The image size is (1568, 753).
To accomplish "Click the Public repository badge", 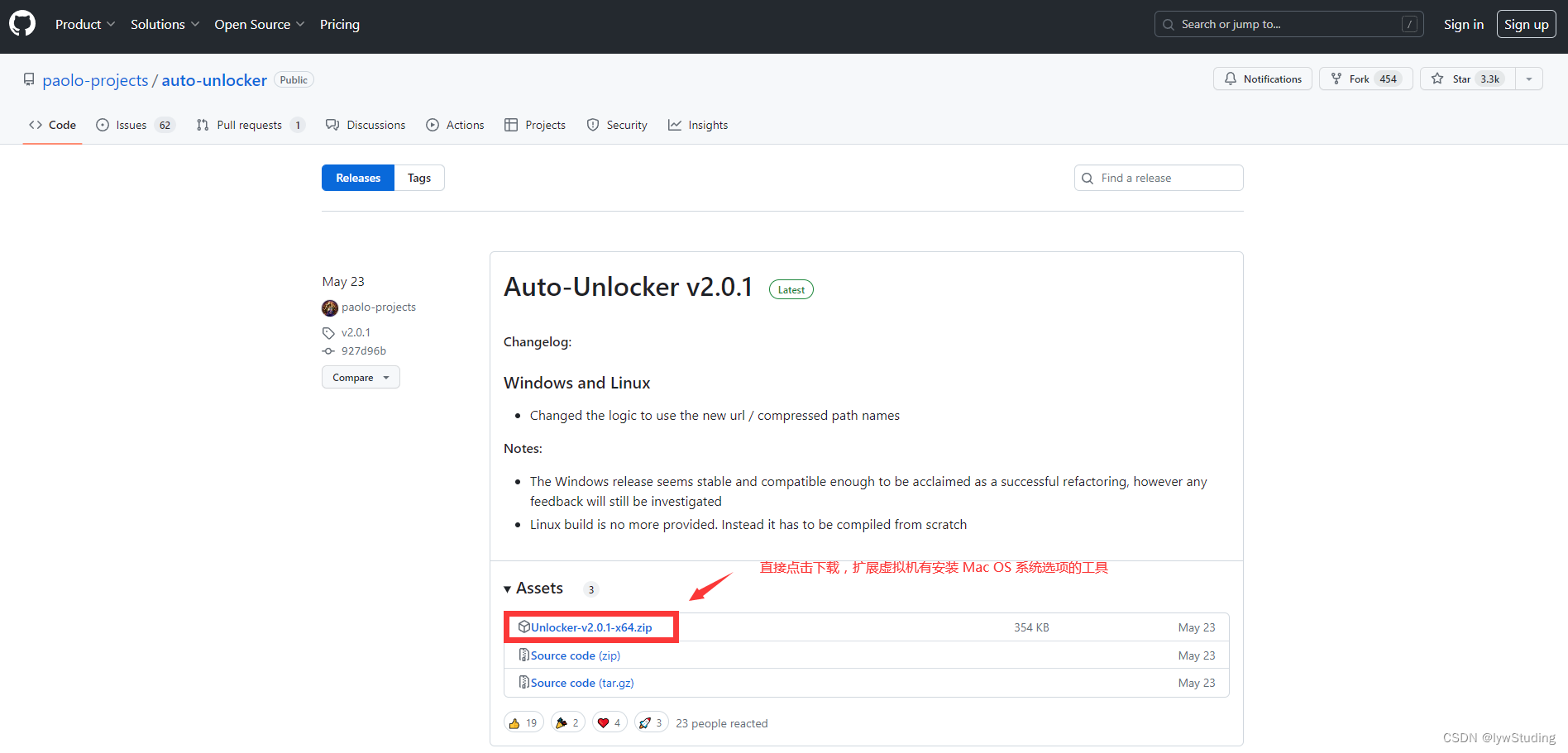I will [294, 80].
